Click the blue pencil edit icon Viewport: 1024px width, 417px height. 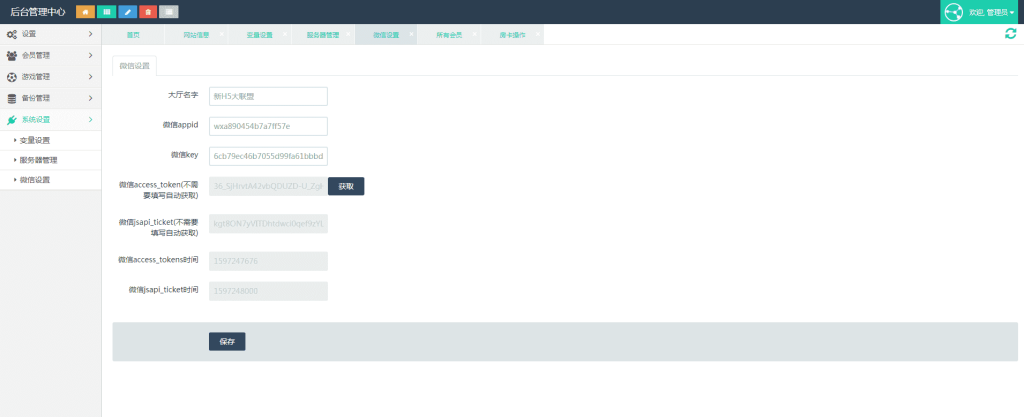[127, 12]
